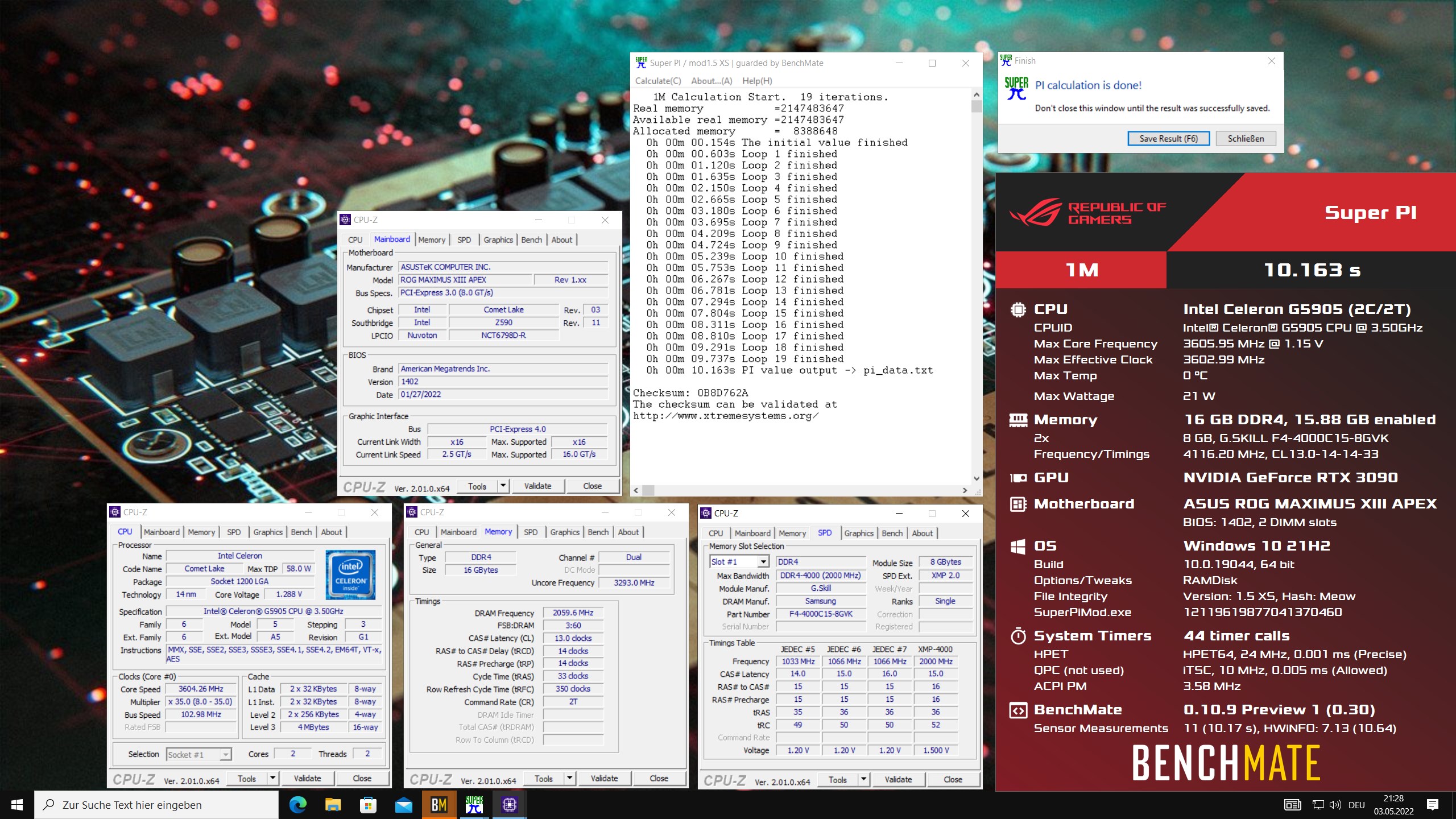Click the Intel Celeron logo in CPU-Z

pyautogui.click(x=350, y=574)
